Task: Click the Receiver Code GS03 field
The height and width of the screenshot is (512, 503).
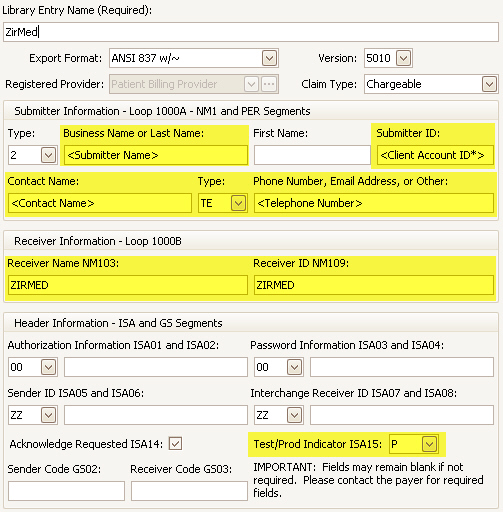Action: pos(189,491)
